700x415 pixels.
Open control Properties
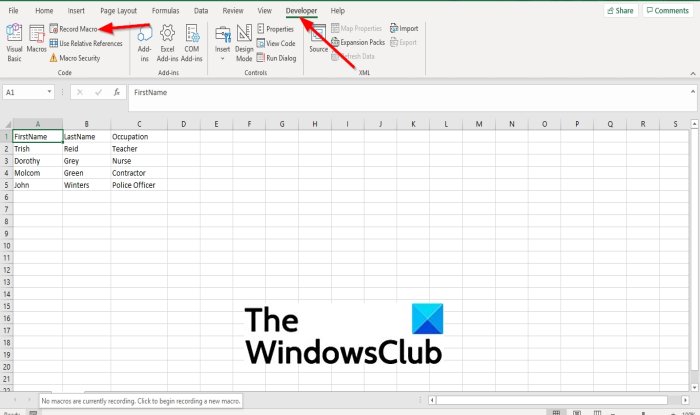point(275,29)
